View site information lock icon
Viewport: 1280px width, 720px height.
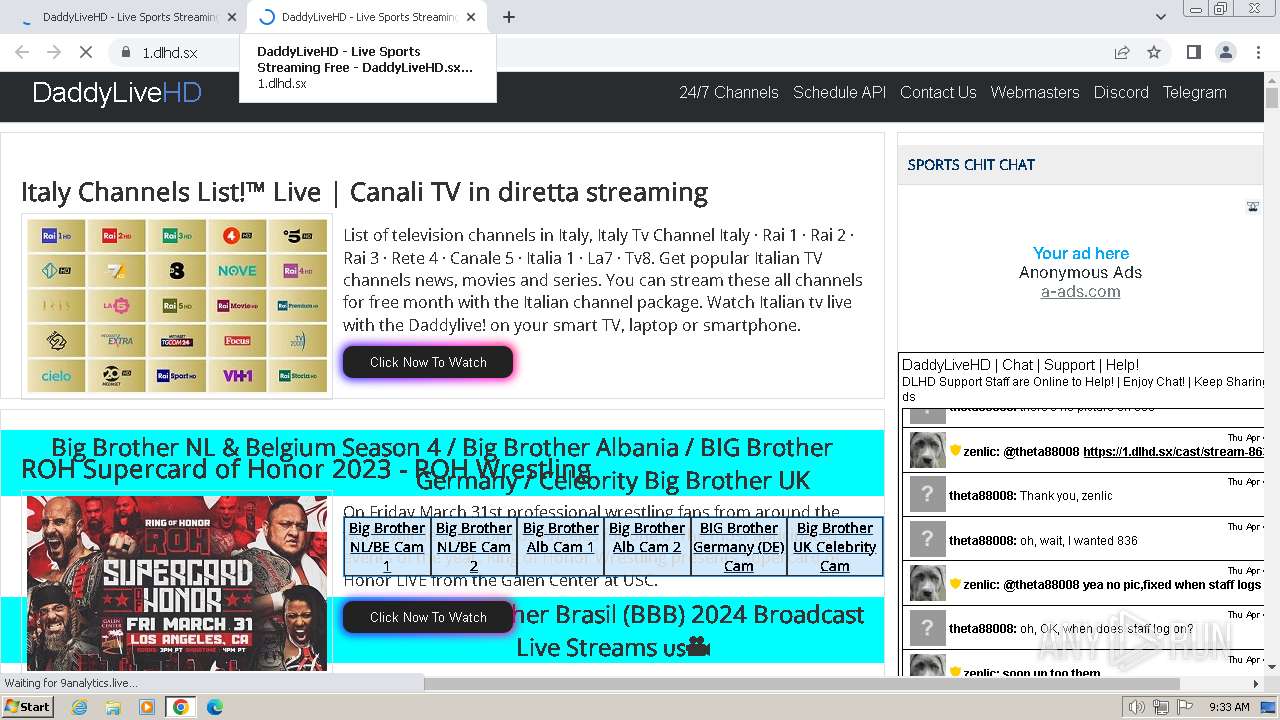coord(126,52)
